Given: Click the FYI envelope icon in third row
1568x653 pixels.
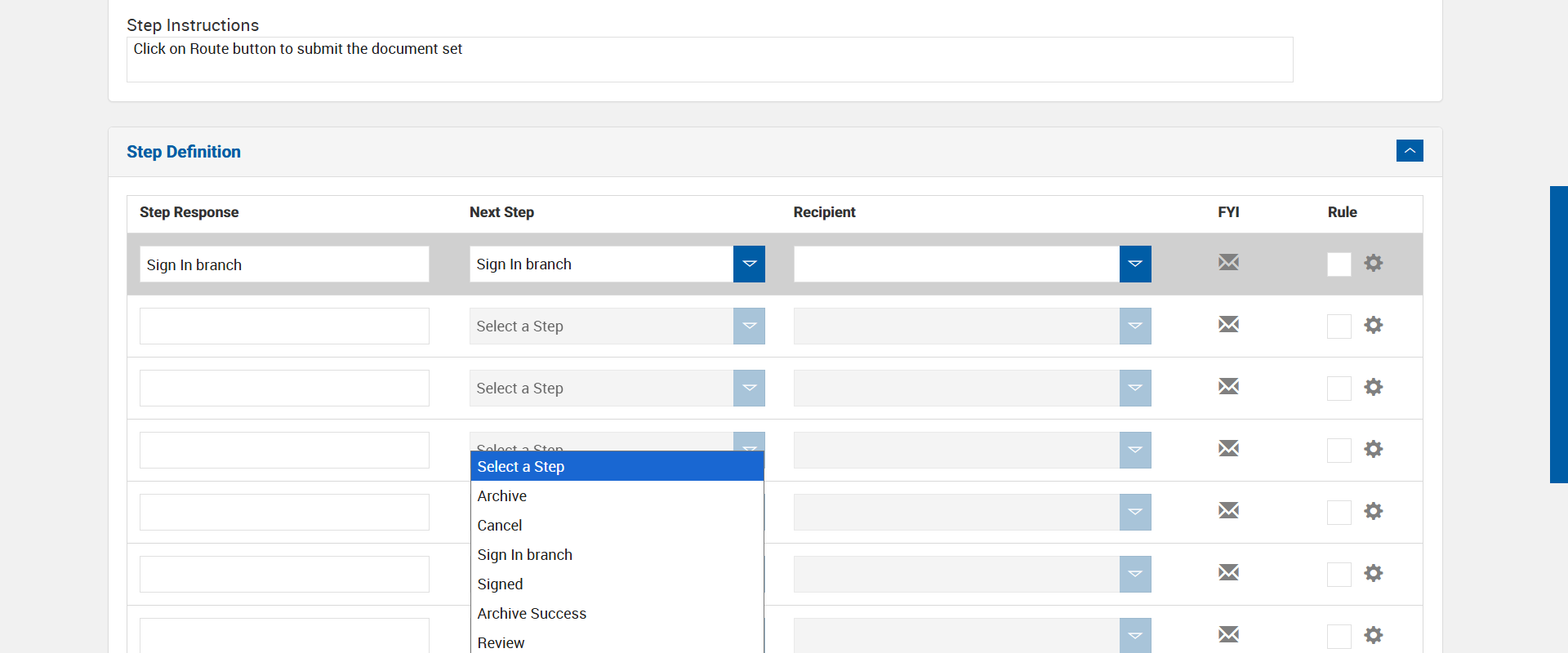Looking at the screenshot, I should pos(1228,387).
